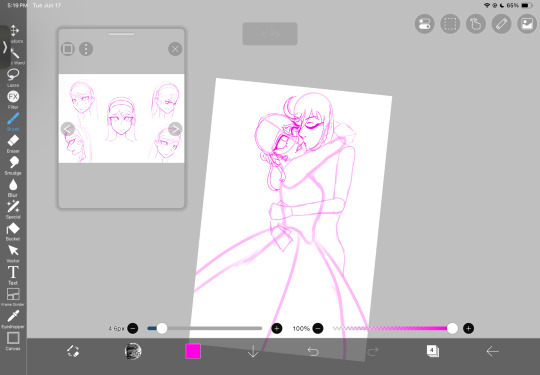Open the FX Filter tool
540x375 pixels.
click(13, 100)
